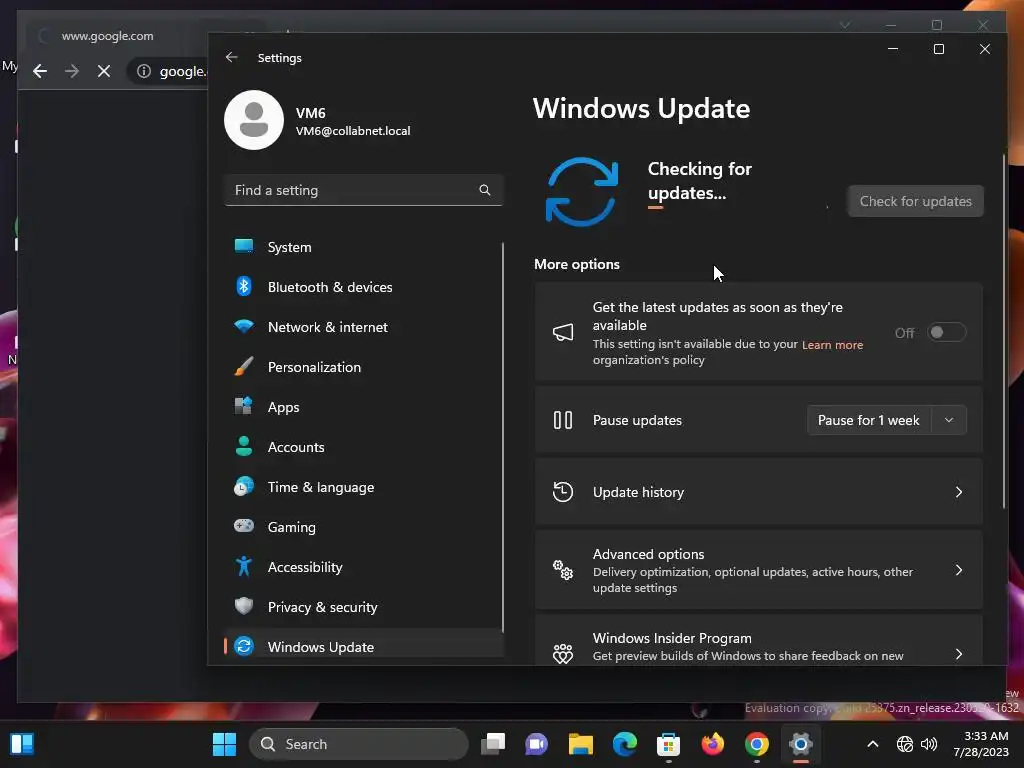Click Pause for 1 week button
The image size is (1024, 768).
tap(869, 420)
